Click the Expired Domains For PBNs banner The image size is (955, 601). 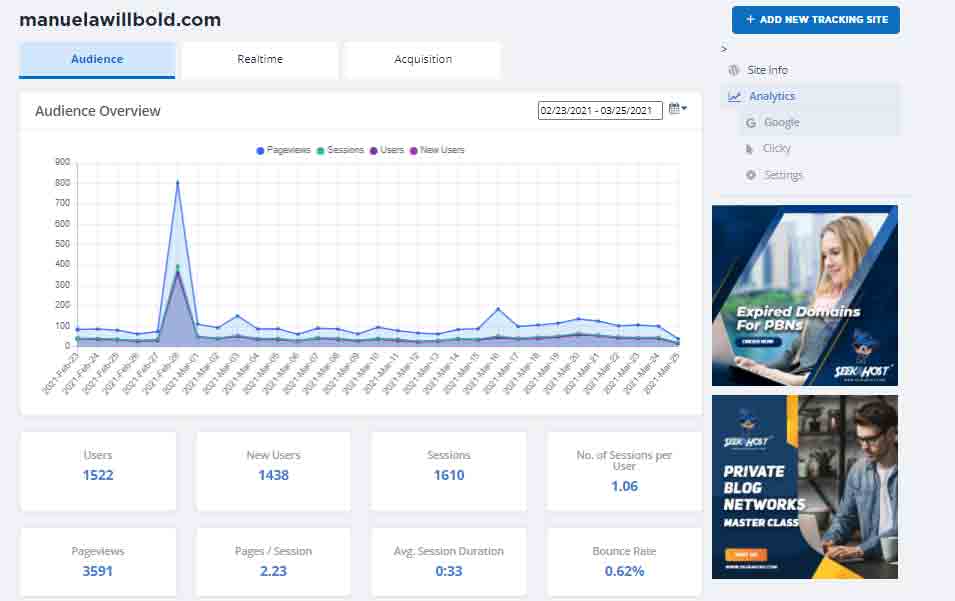804,294
